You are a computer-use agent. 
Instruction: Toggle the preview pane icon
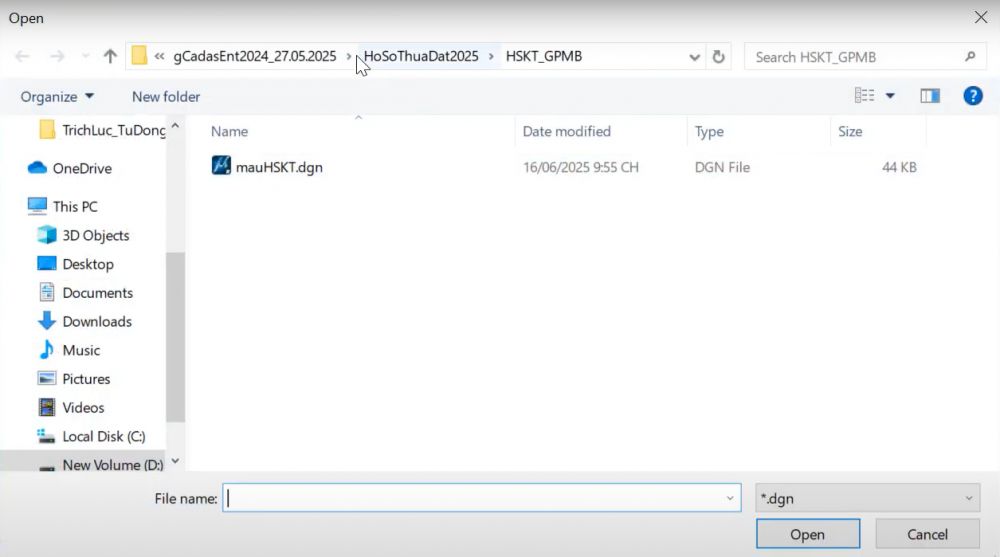(x=930, y=96)
